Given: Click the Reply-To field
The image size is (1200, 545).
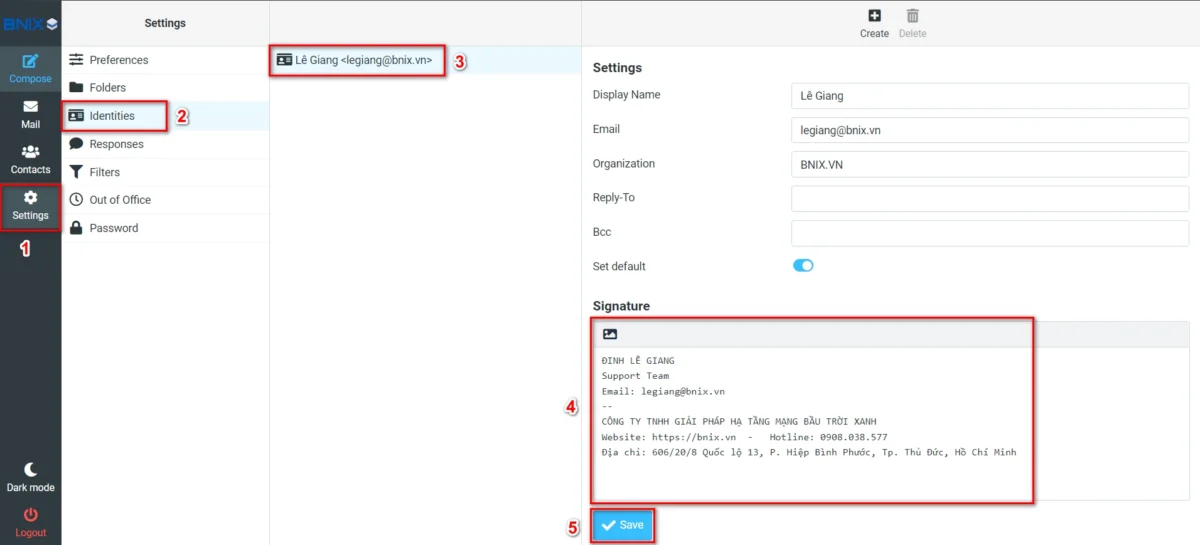Looking at the screenshot, I should point(990,198).
